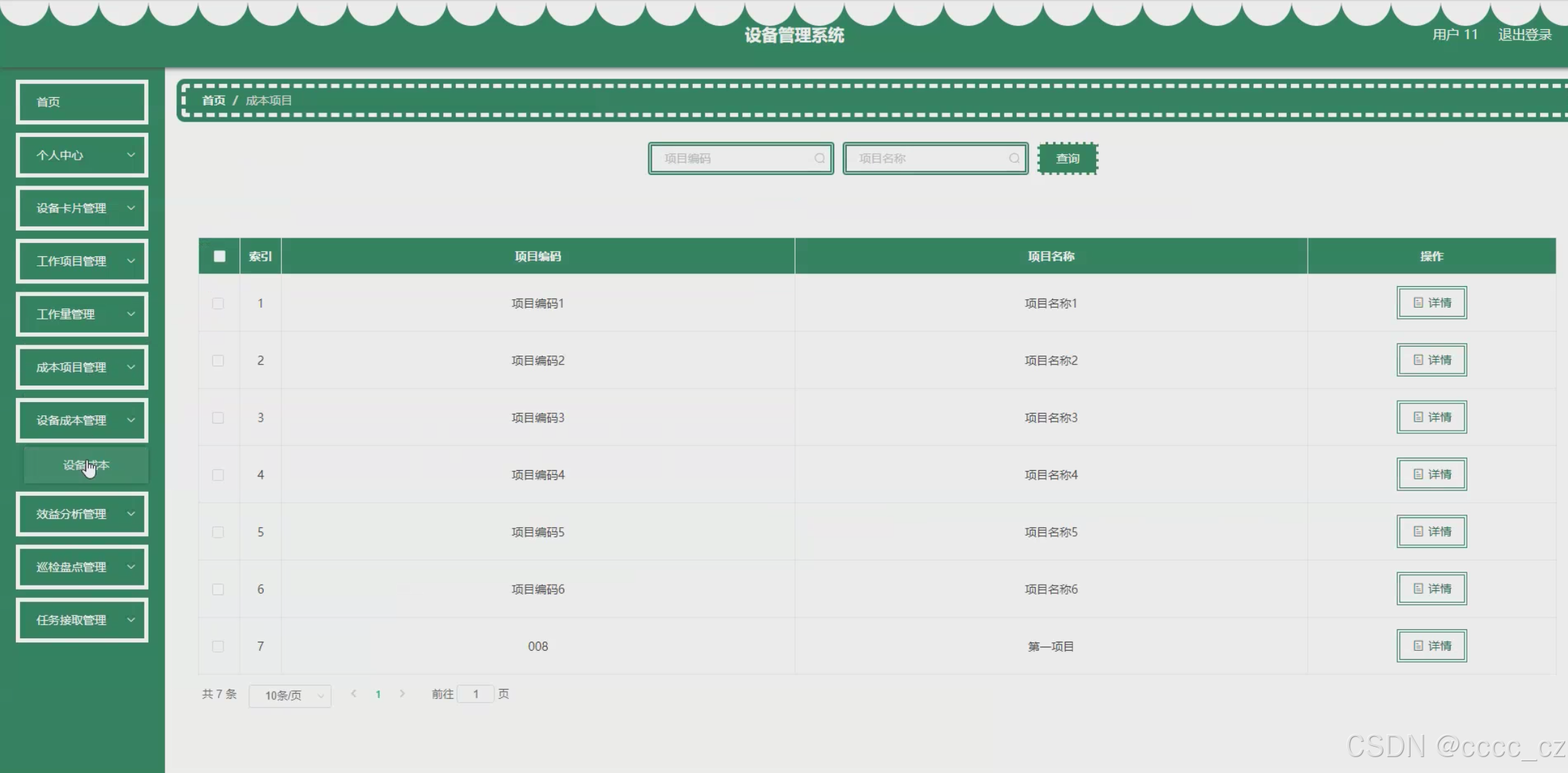The width and height of the screenshot is (1568, 773).
Task: Check the checkbox for row 5
Action: [x=218, y=532]
